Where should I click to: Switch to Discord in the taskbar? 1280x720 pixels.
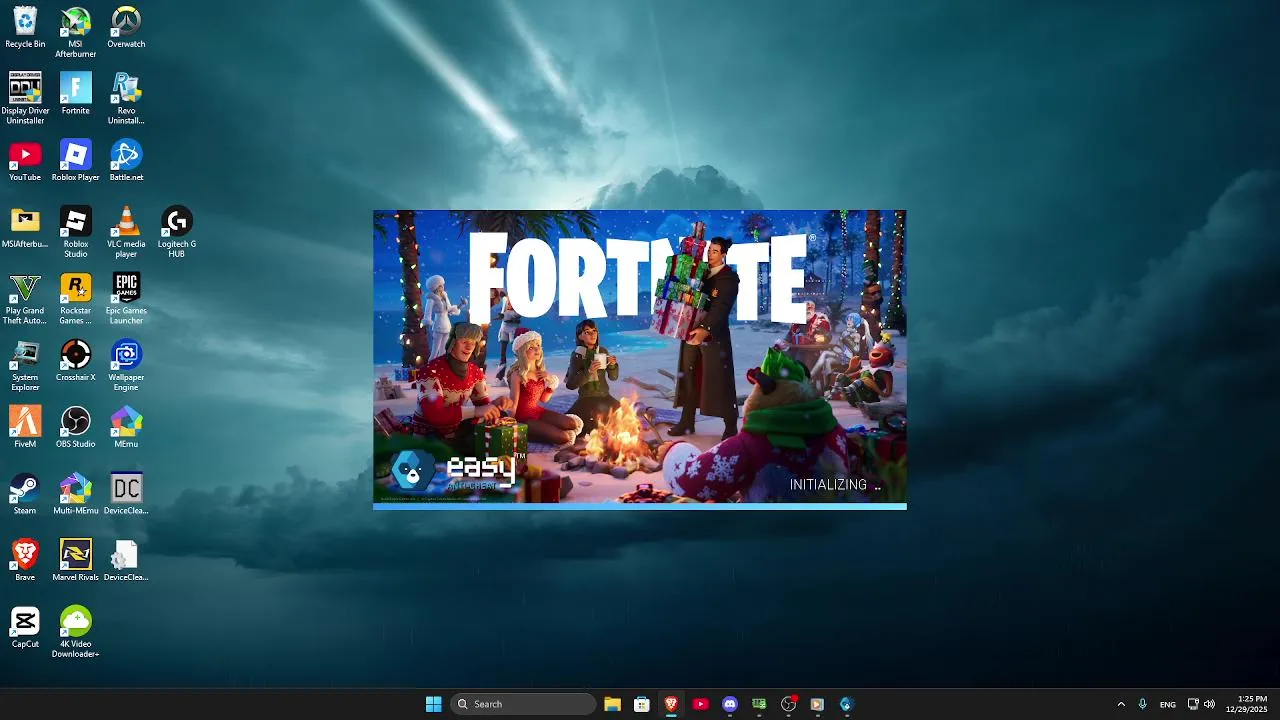(730, 704)
